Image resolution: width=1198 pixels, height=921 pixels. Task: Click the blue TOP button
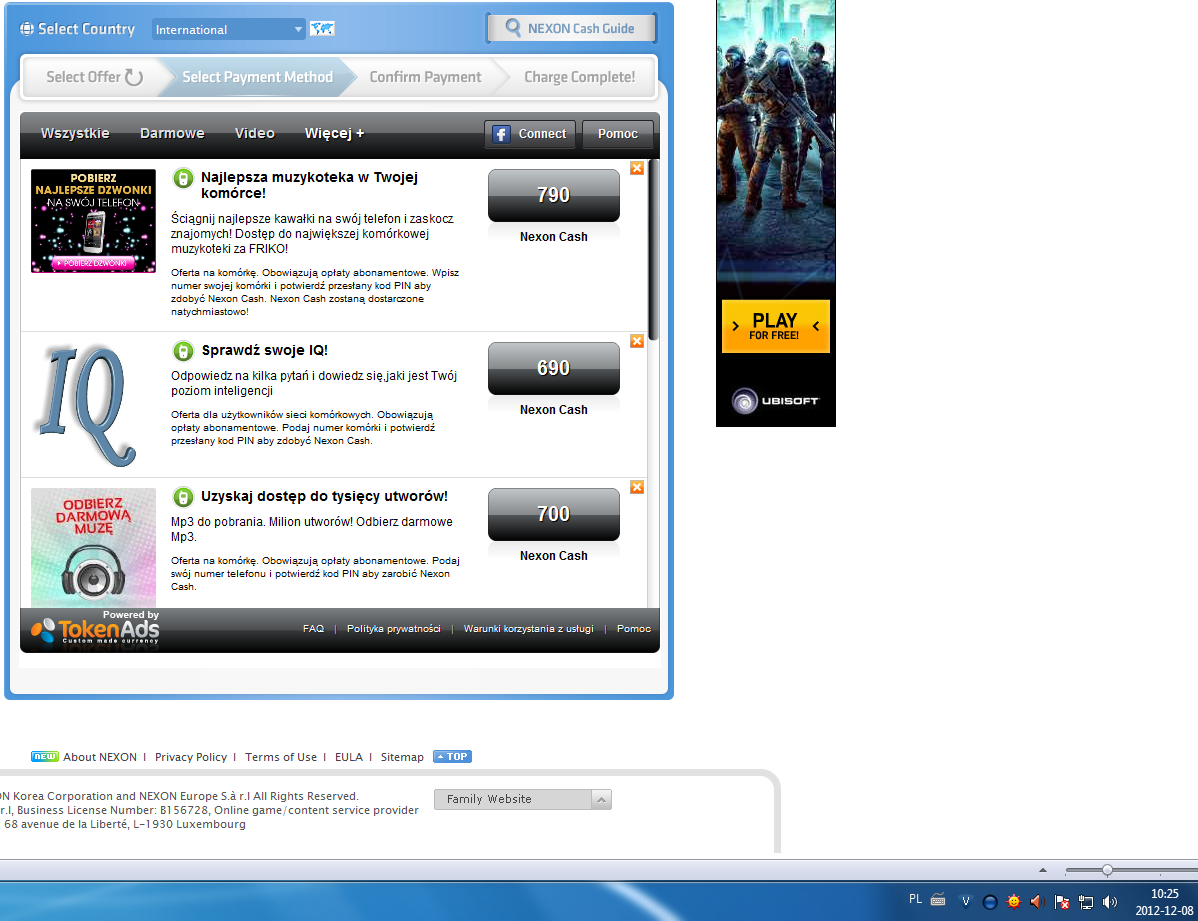(452, 757)
